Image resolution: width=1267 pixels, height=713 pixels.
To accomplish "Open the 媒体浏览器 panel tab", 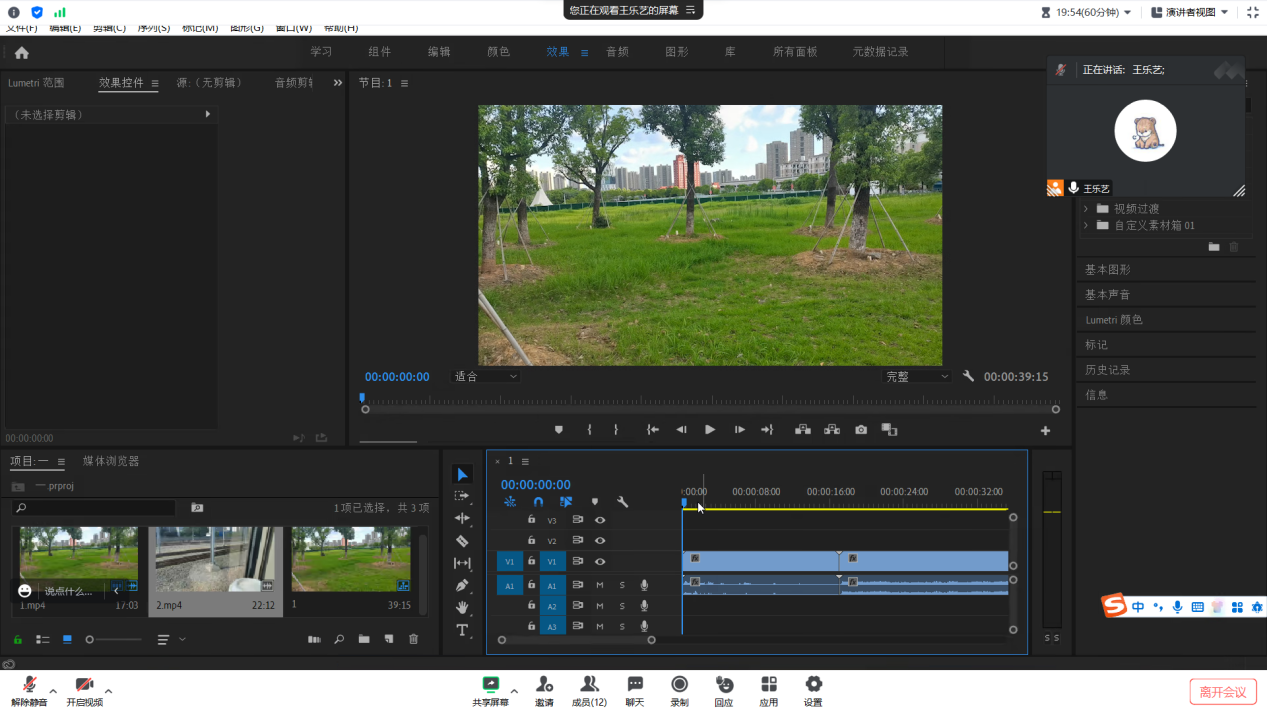I will tap(111, 461).
